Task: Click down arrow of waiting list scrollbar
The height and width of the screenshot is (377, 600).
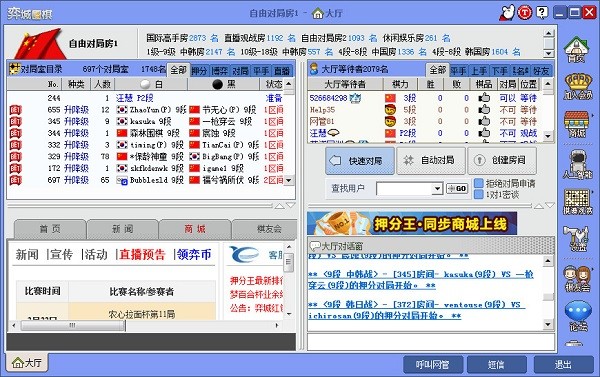Action: (548, 136)
